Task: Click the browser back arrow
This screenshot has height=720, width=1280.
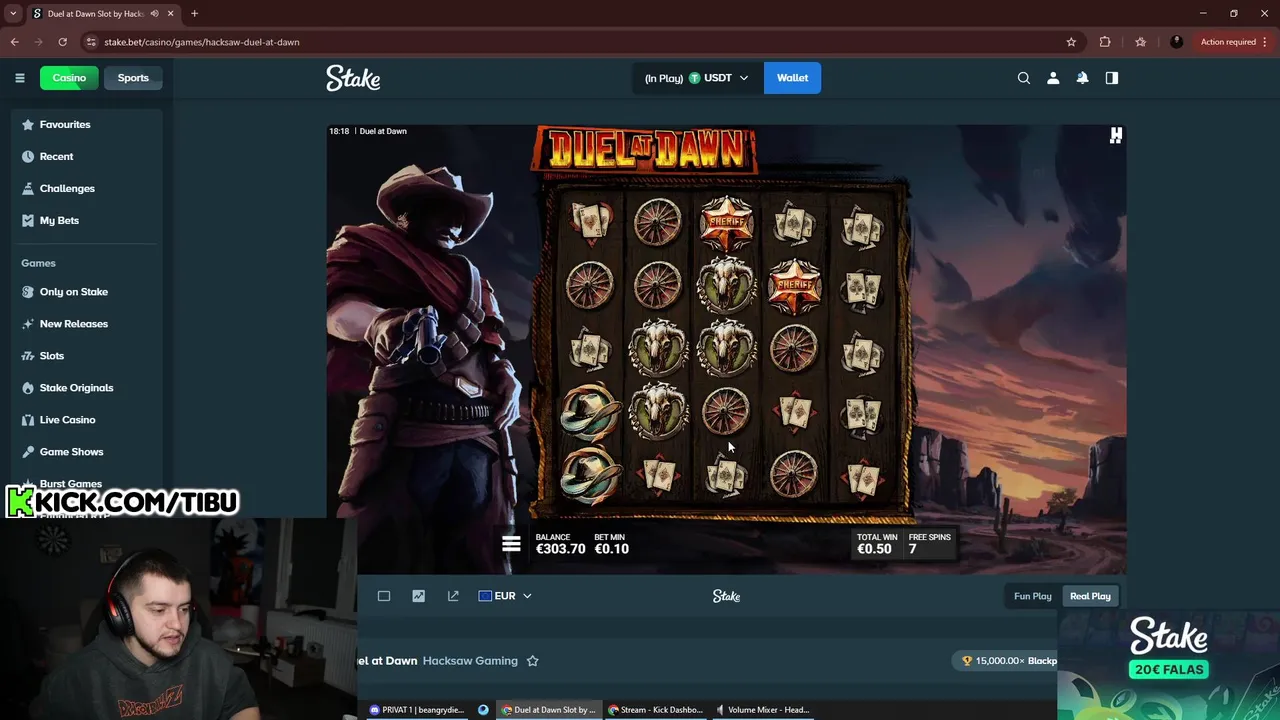Action: coord(15,42)
